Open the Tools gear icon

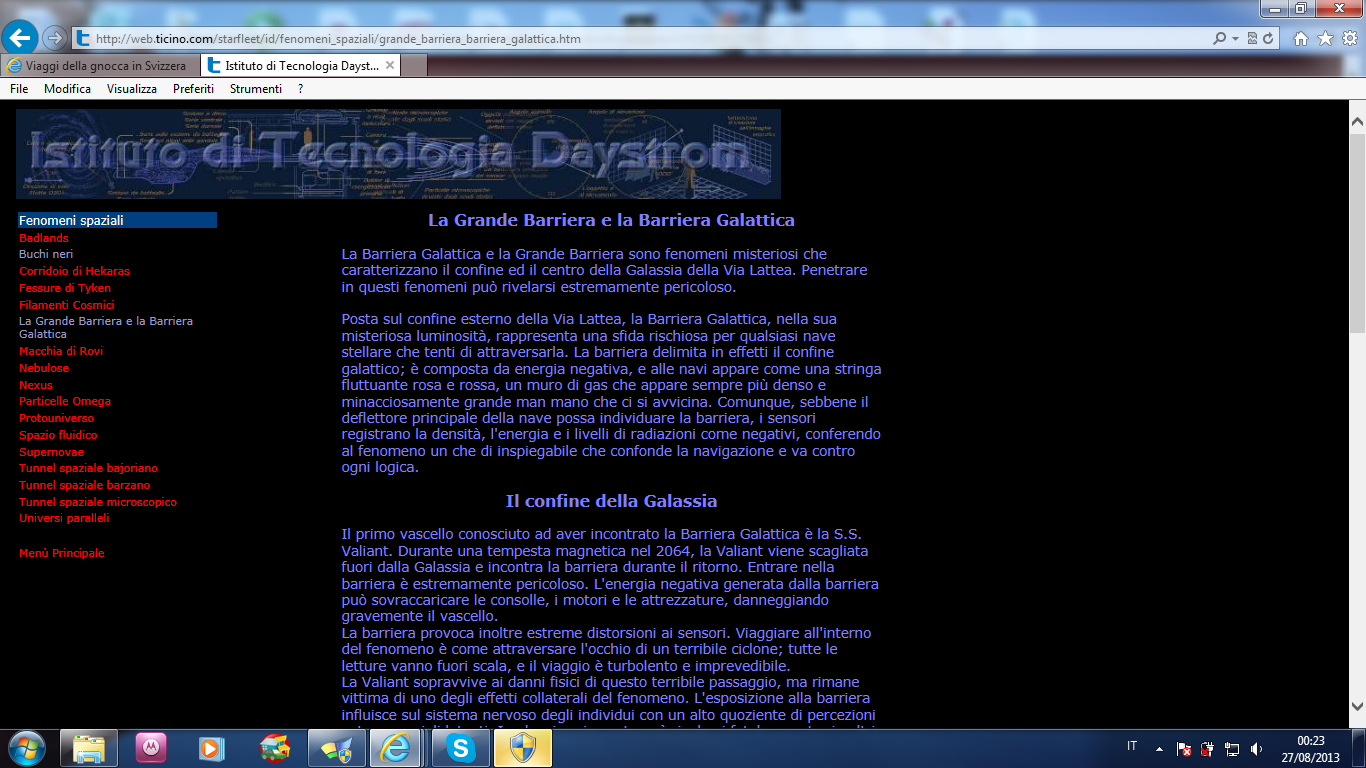click(1349, 39)
